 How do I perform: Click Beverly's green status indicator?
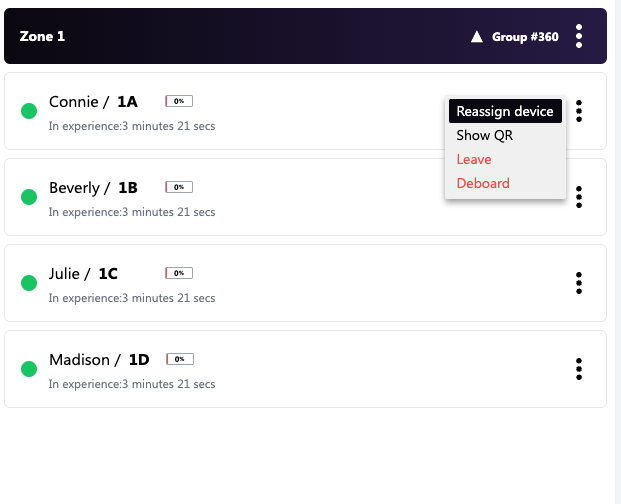point(29,197)
